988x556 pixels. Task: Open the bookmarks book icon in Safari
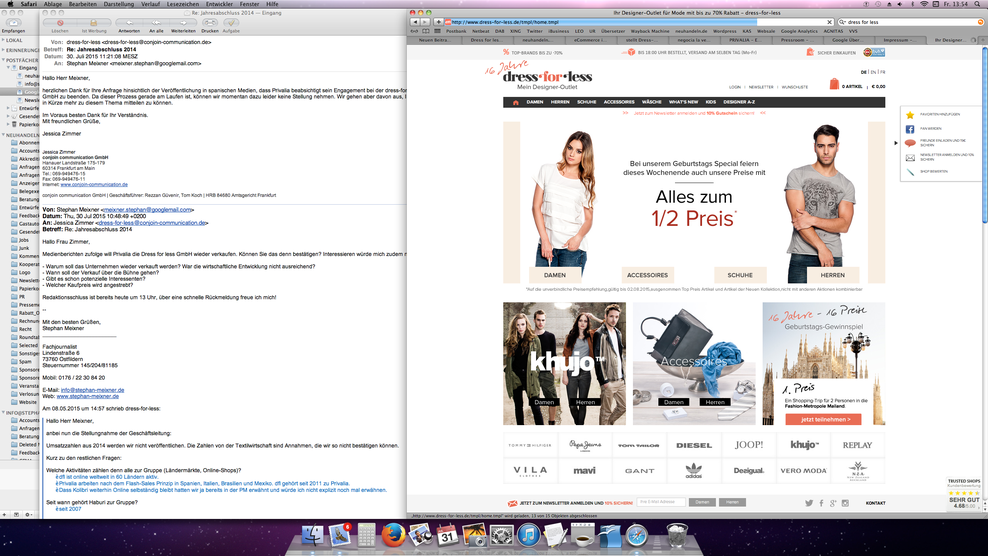[426, 31]
